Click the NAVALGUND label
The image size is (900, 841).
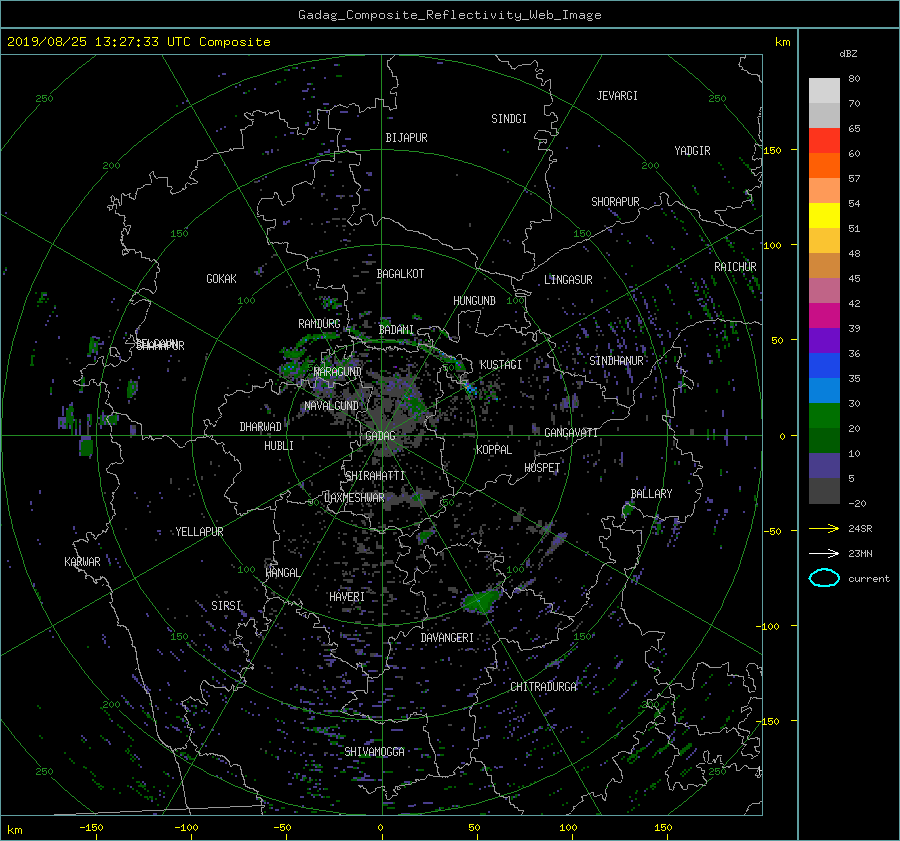(331, 406)
